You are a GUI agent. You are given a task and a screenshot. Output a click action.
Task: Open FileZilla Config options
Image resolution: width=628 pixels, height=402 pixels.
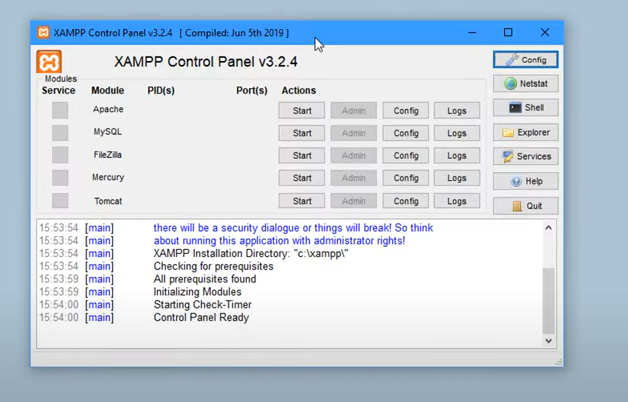(x=406, y=155)
